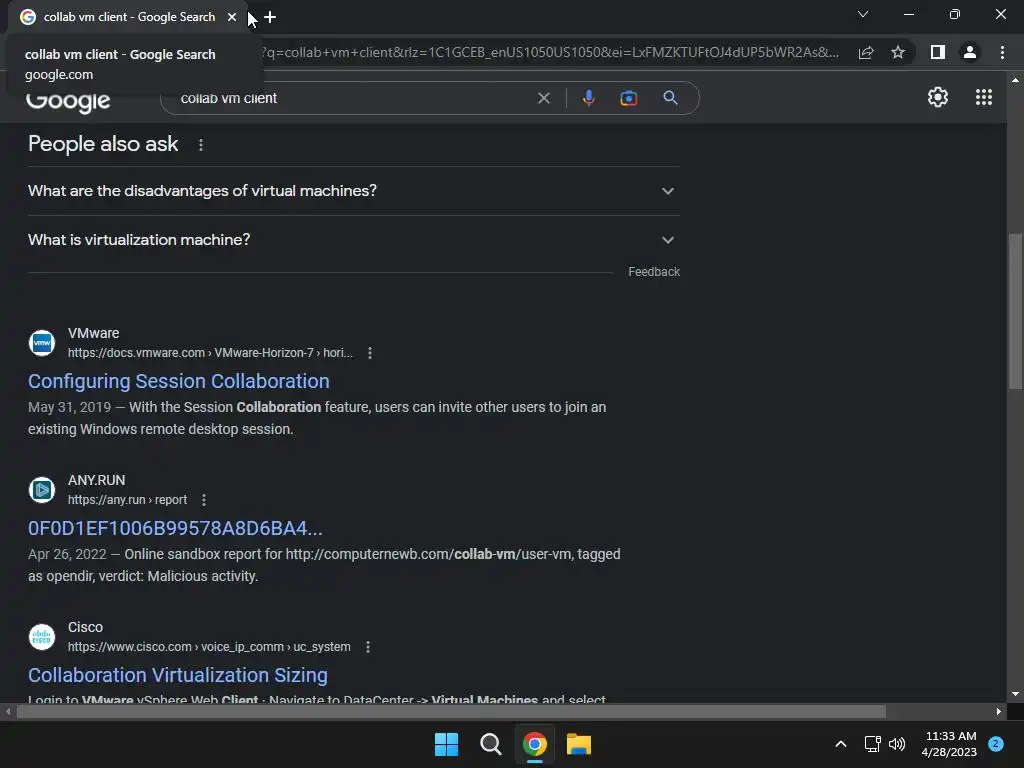Open Windows taskbar search
This screenshot has width=1024, height=768.
pos(490,744)
